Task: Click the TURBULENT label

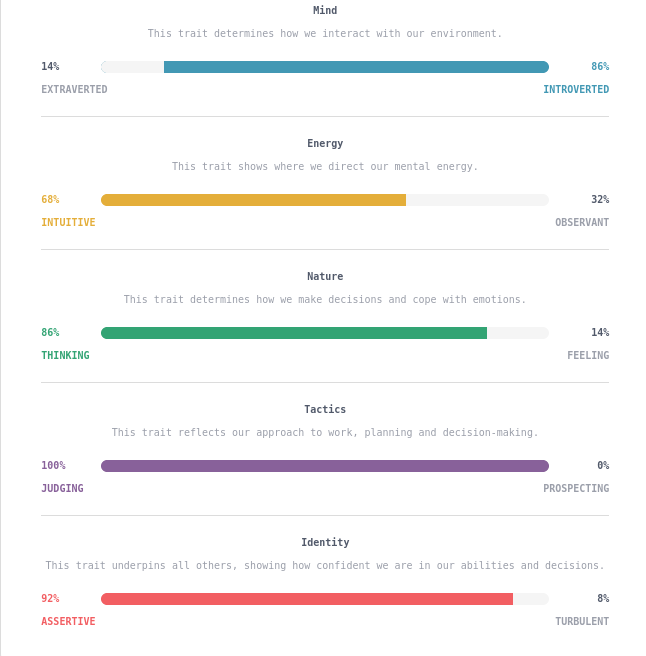Action: [582, 622]
